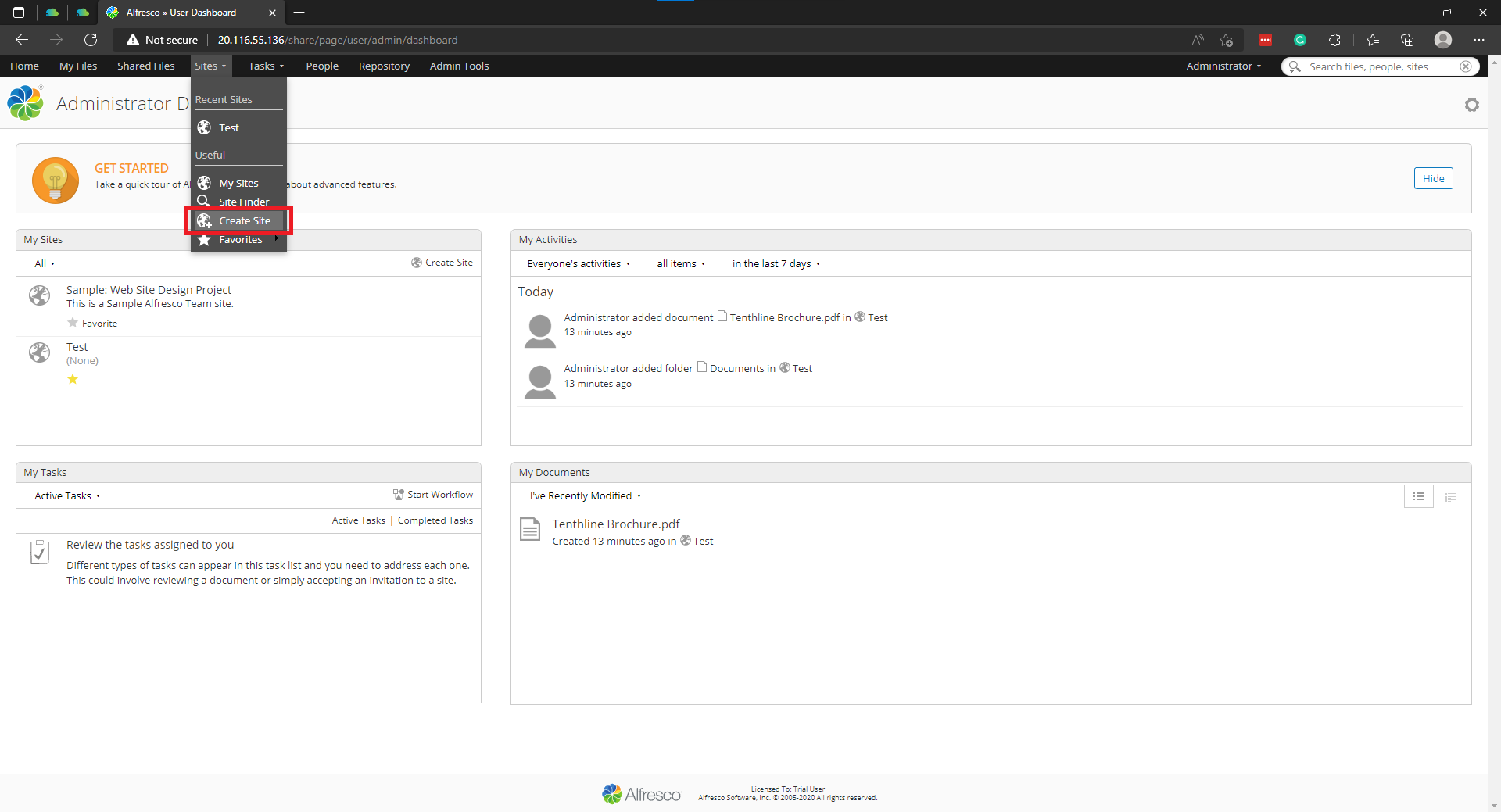Open browser extensions puzzle icon

click(x=1334, y=40)
